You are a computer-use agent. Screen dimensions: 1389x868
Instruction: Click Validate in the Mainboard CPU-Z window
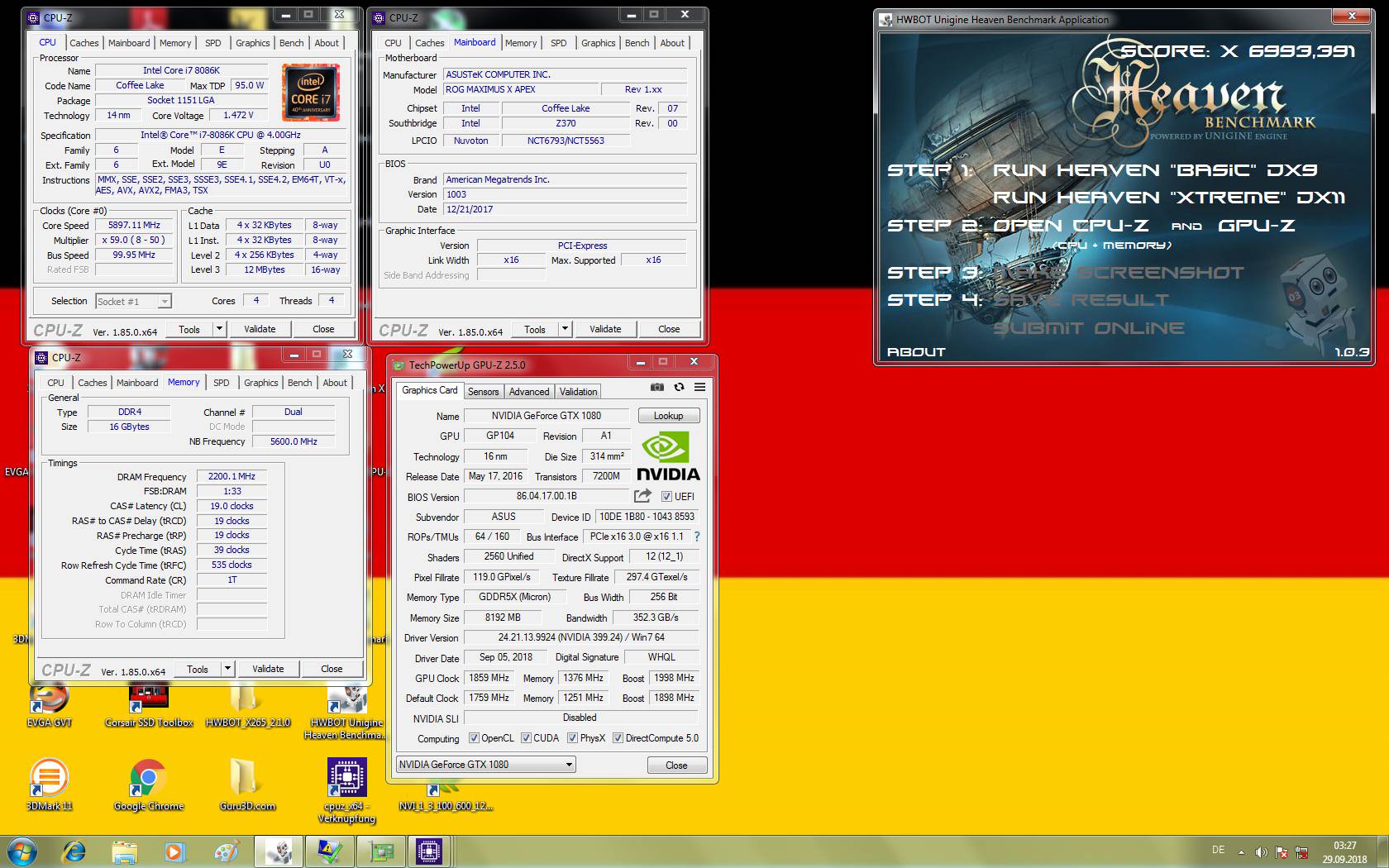[x=605, y=329]
